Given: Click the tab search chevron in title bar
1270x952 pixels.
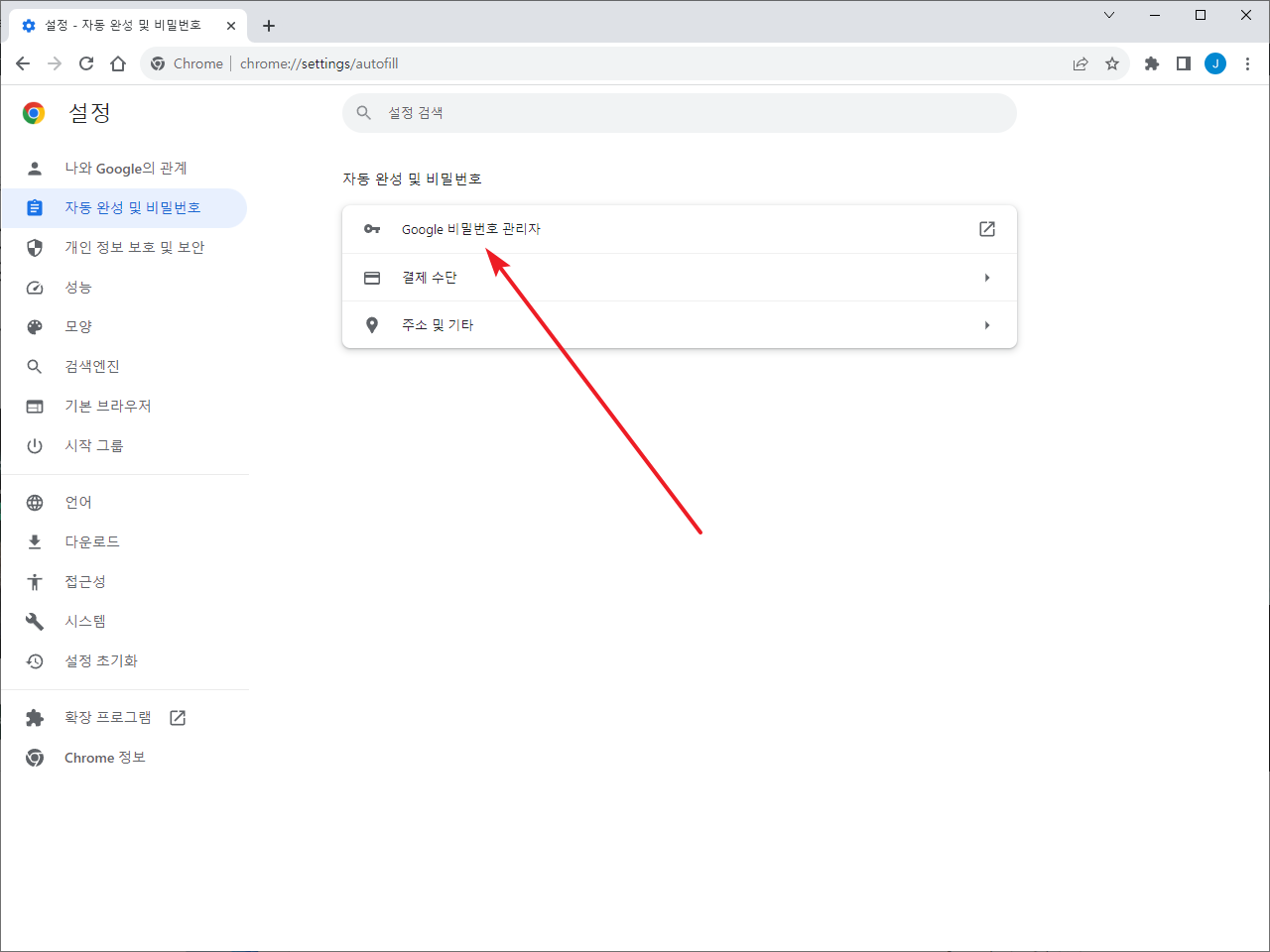Looking at the screenshot, I should tap(1109, 15).
